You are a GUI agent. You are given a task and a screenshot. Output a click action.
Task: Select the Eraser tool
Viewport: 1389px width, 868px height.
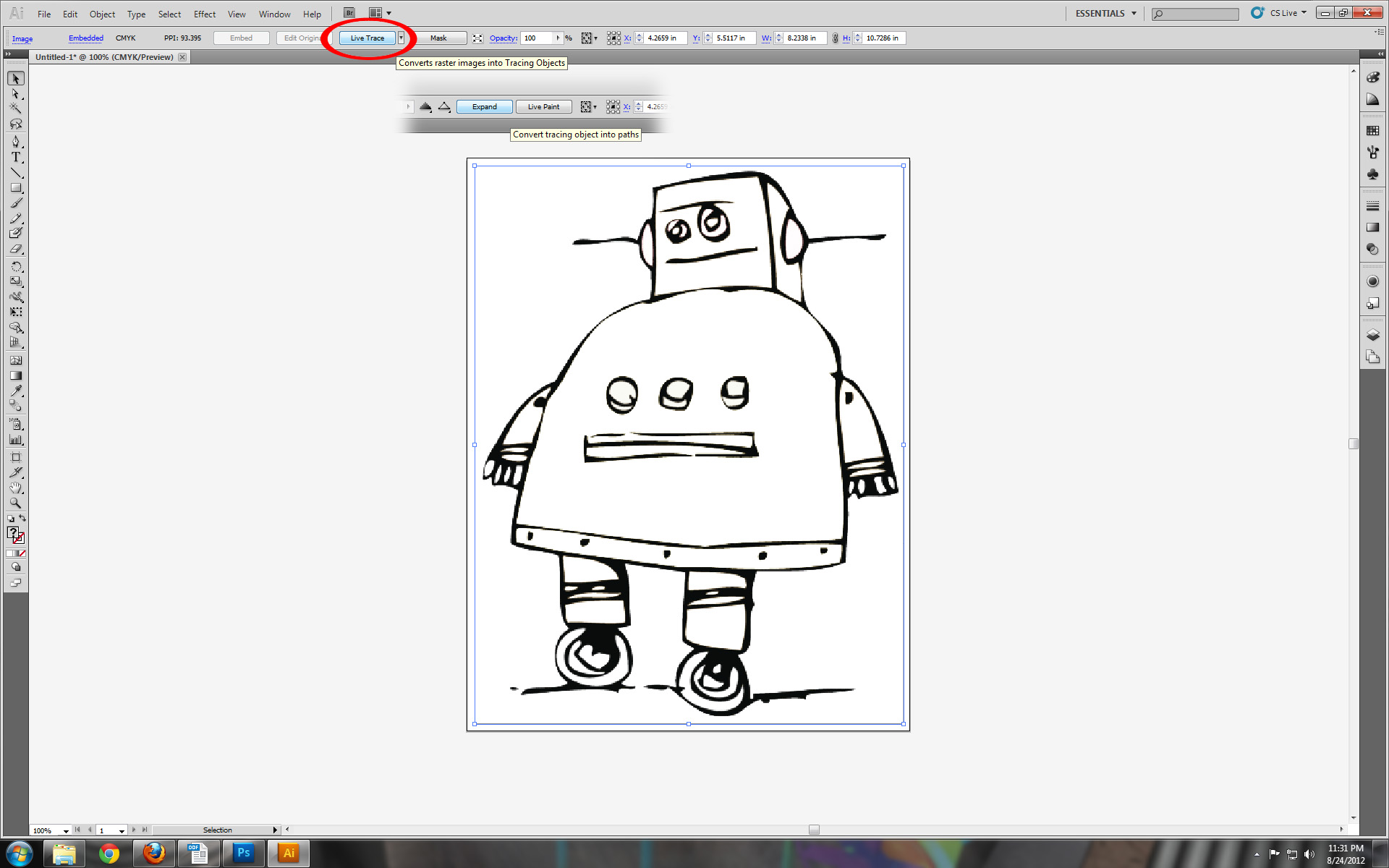point(16,248)
